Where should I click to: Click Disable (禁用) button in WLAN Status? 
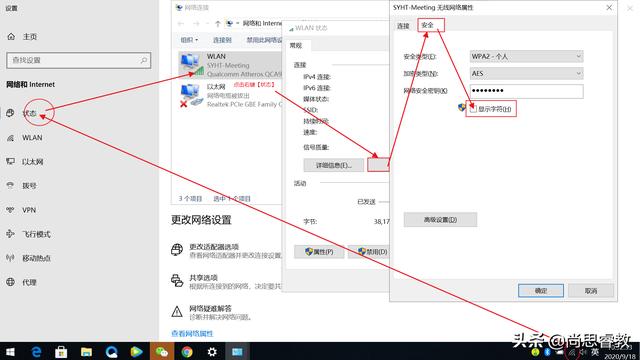[369, 252]
